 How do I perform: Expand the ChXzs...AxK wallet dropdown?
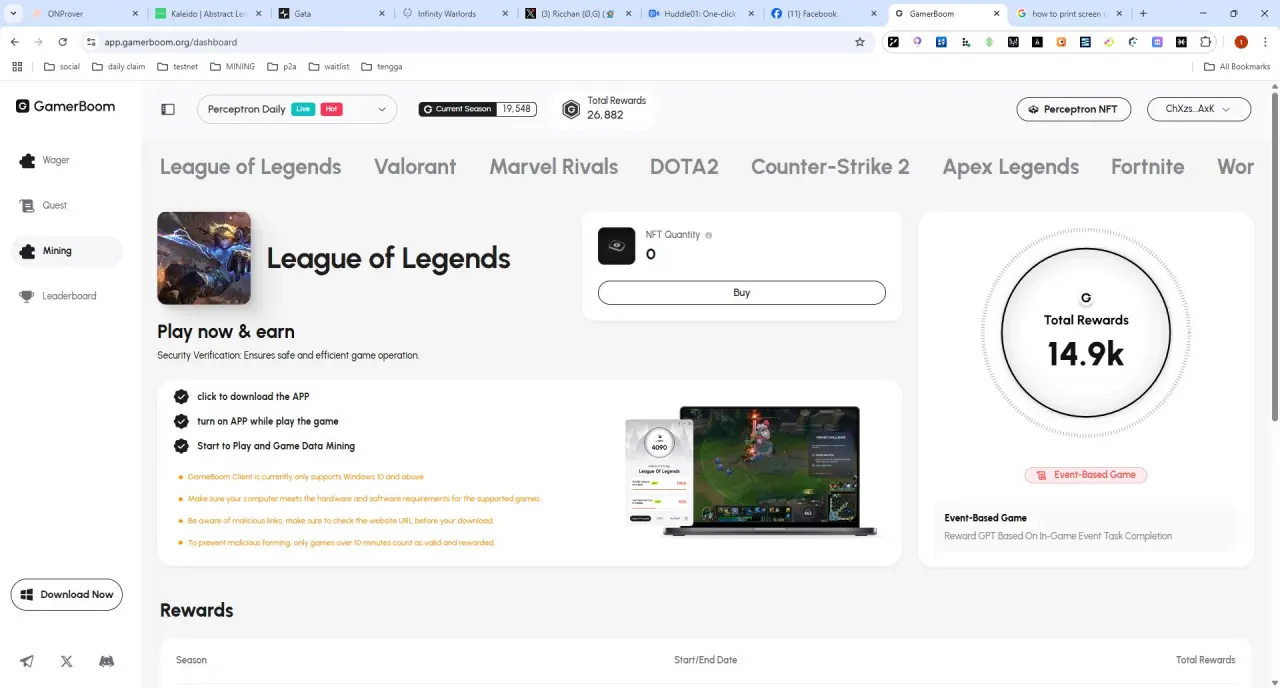pyautogui.click(x=1199, y=109)
